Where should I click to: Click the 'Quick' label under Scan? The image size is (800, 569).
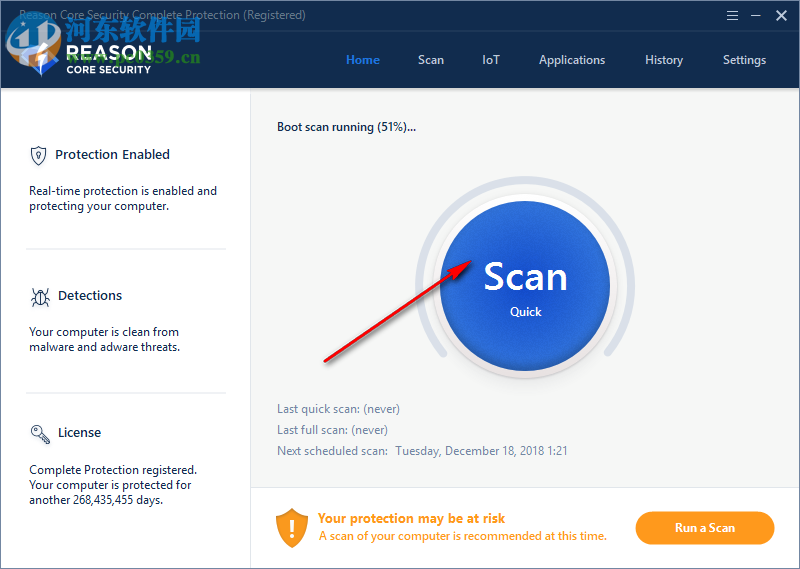pos(526,312)
